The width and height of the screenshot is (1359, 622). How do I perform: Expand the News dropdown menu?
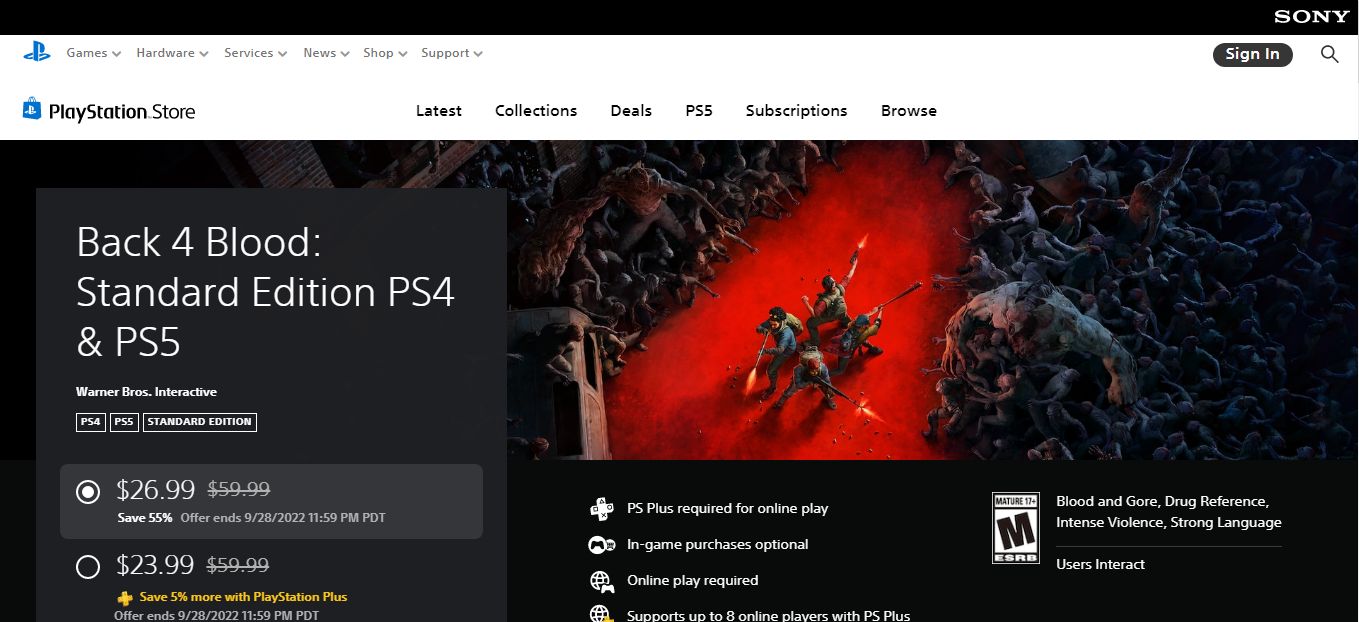[326, 53]
